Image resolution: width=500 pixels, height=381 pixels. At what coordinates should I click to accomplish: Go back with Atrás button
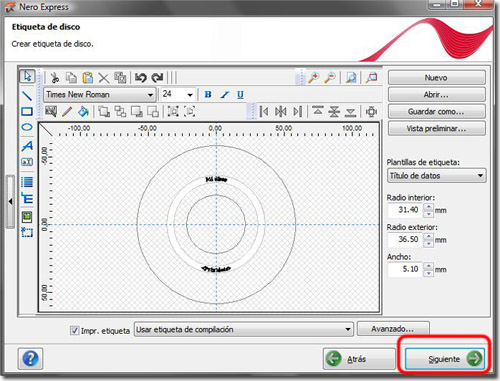pyautogui.click(x=359, y=359)
